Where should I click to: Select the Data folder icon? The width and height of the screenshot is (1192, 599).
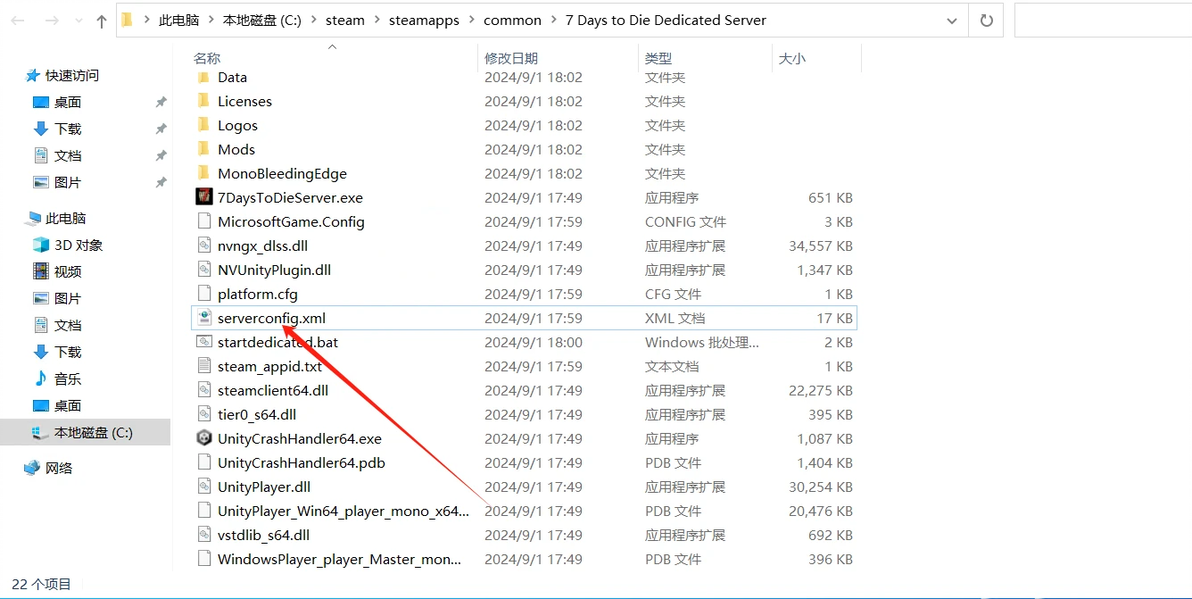pos(203,77)
